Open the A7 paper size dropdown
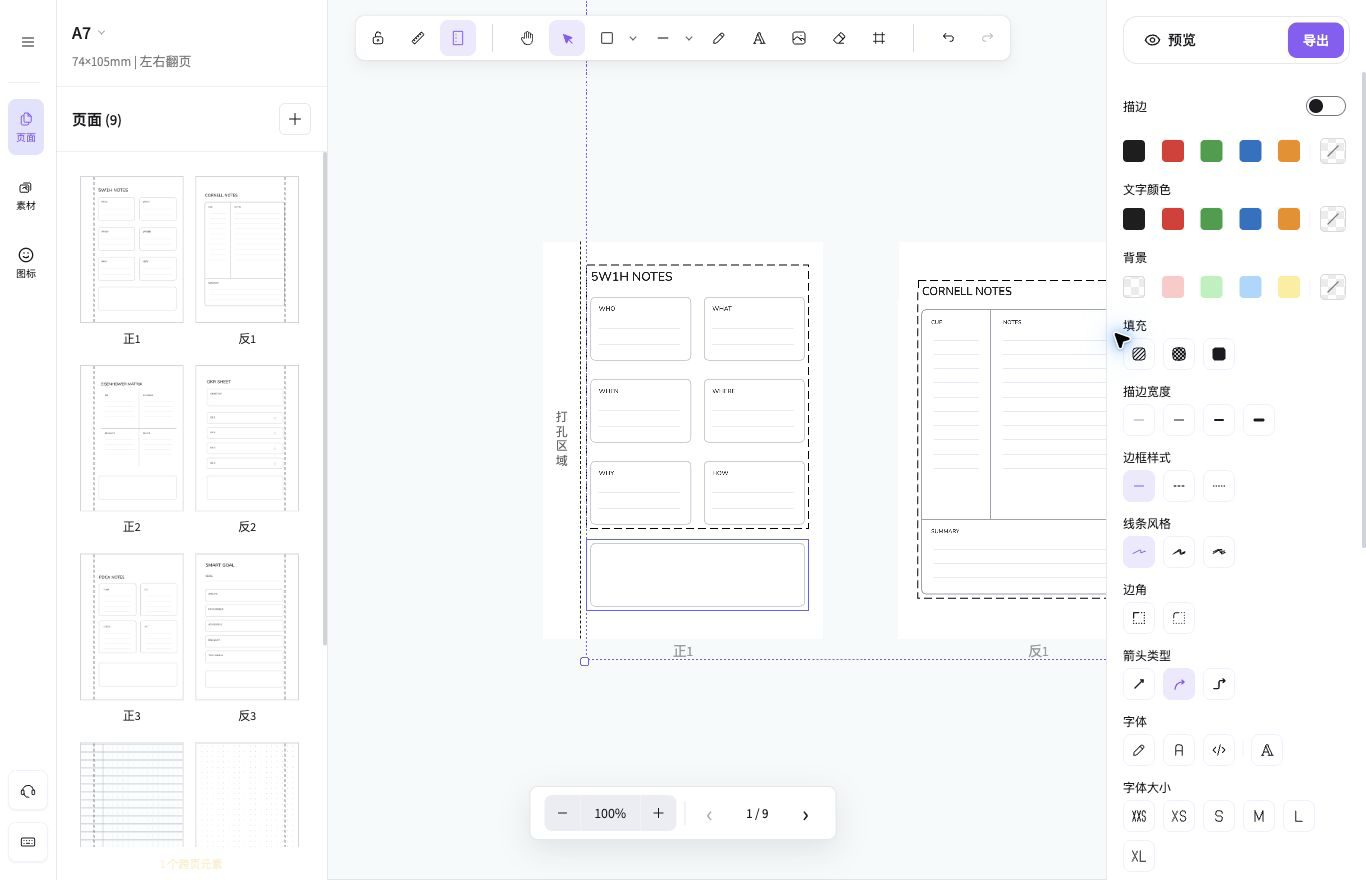The width and height of the screenshot is (1366, 880). click(x=88, y=33)
